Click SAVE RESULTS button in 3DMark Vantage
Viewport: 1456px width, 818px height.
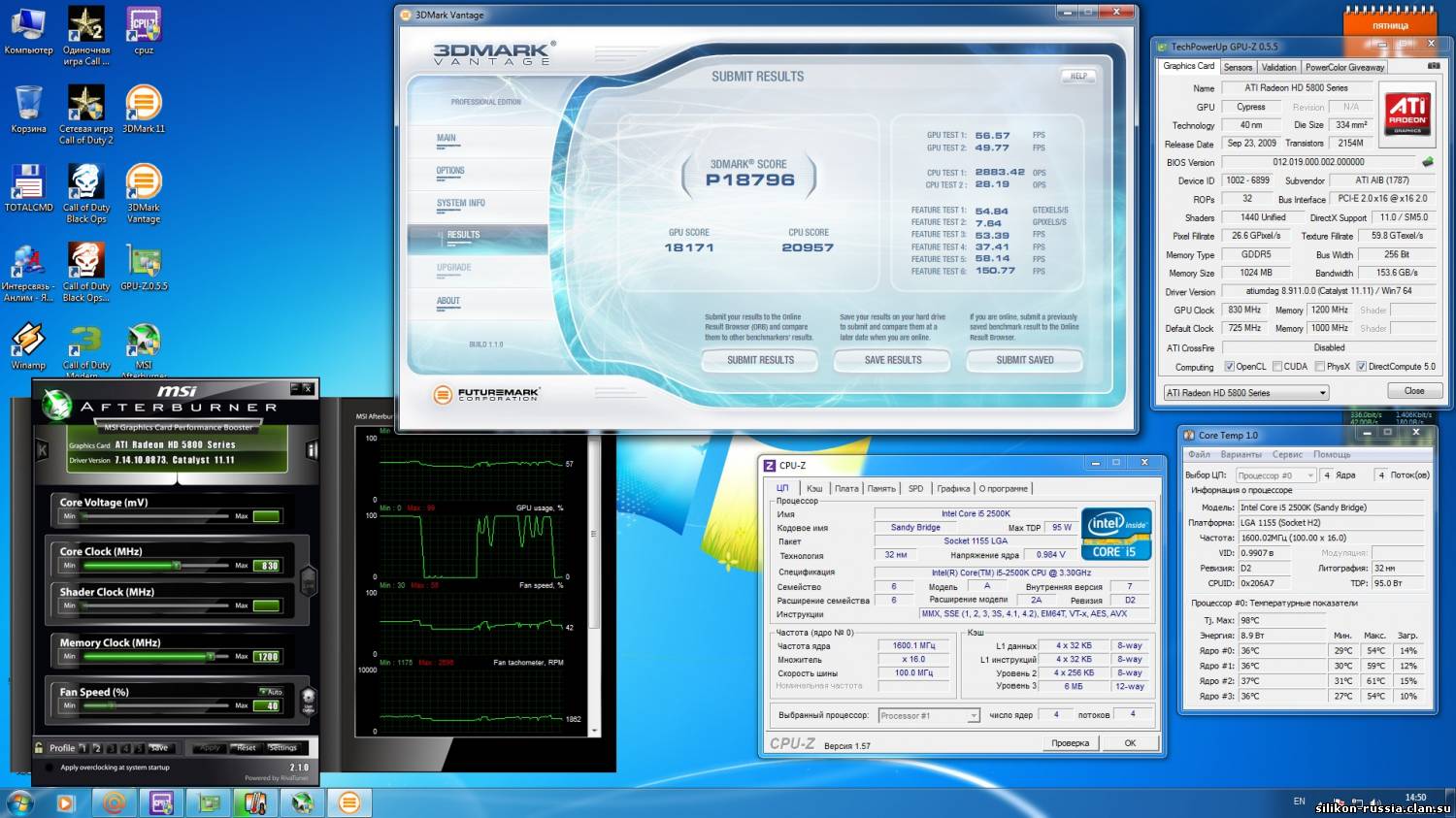[893, 360]
